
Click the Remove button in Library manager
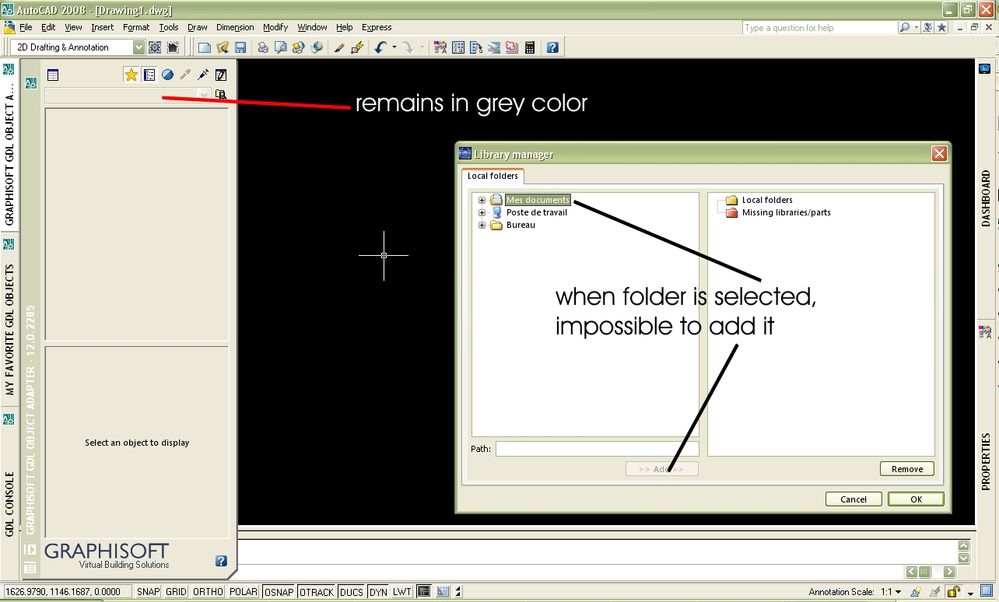(x=907, y=469)
